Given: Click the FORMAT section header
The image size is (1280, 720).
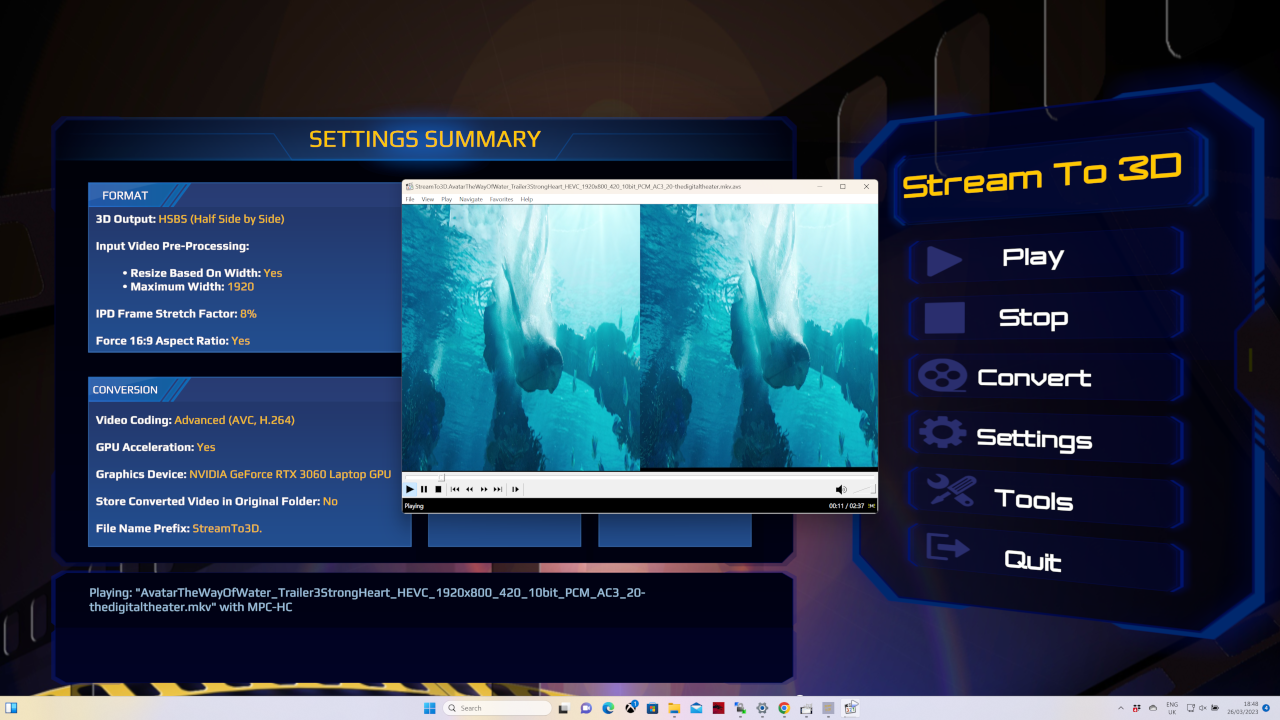Looking at the screenshot, I should [x=125, y=195].
